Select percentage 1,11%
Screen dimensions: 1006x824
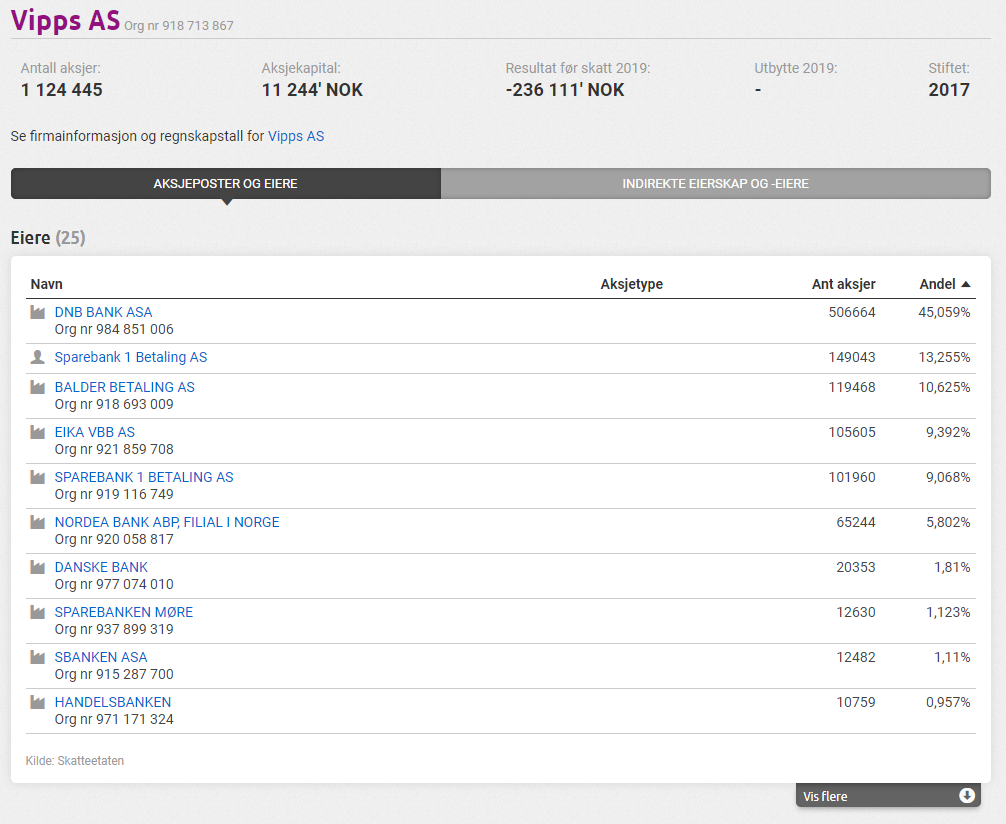[x=951, y=657]
